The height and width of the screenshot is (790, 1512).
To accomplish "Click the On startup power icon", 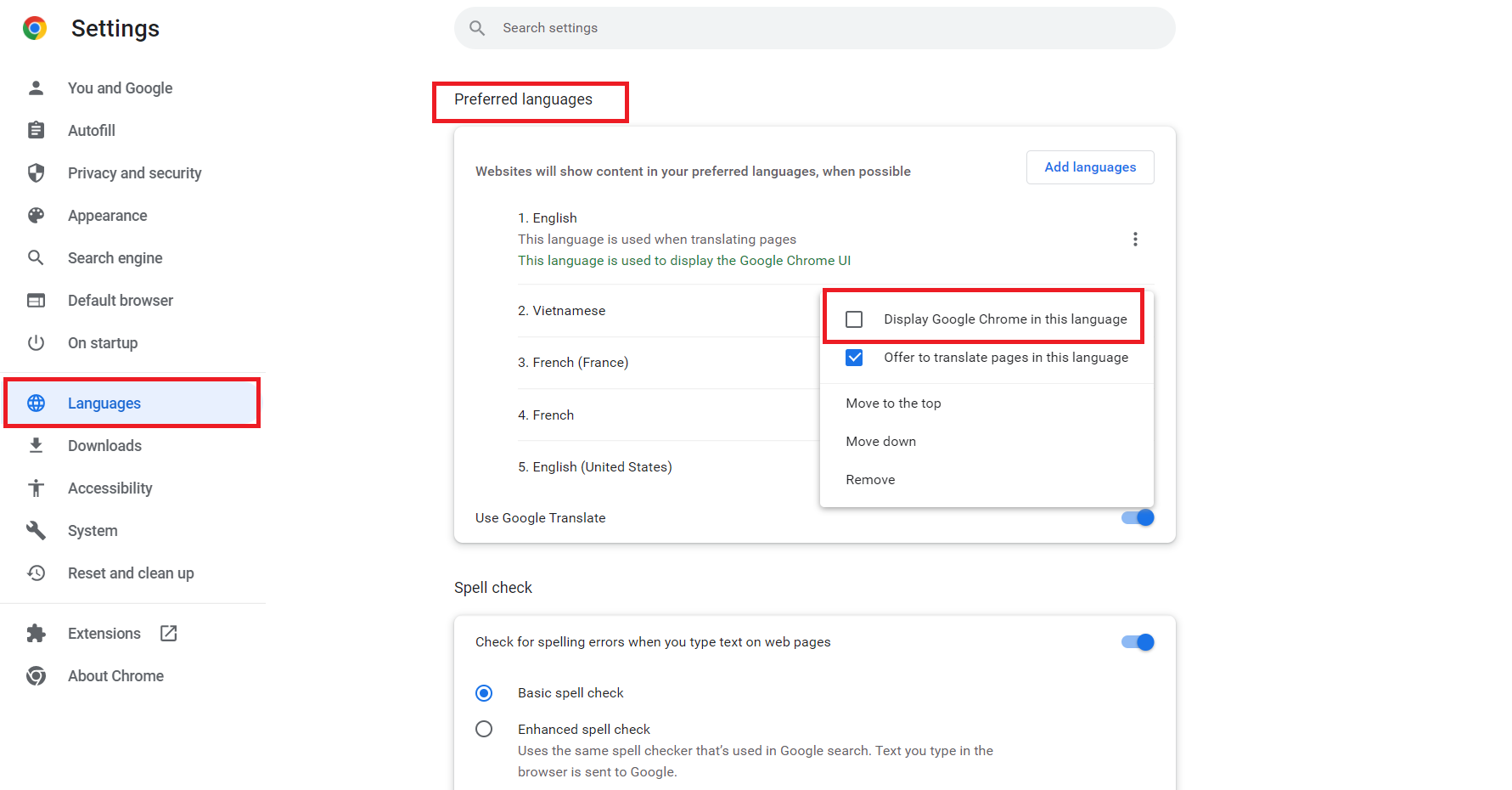I will (36, 342).
